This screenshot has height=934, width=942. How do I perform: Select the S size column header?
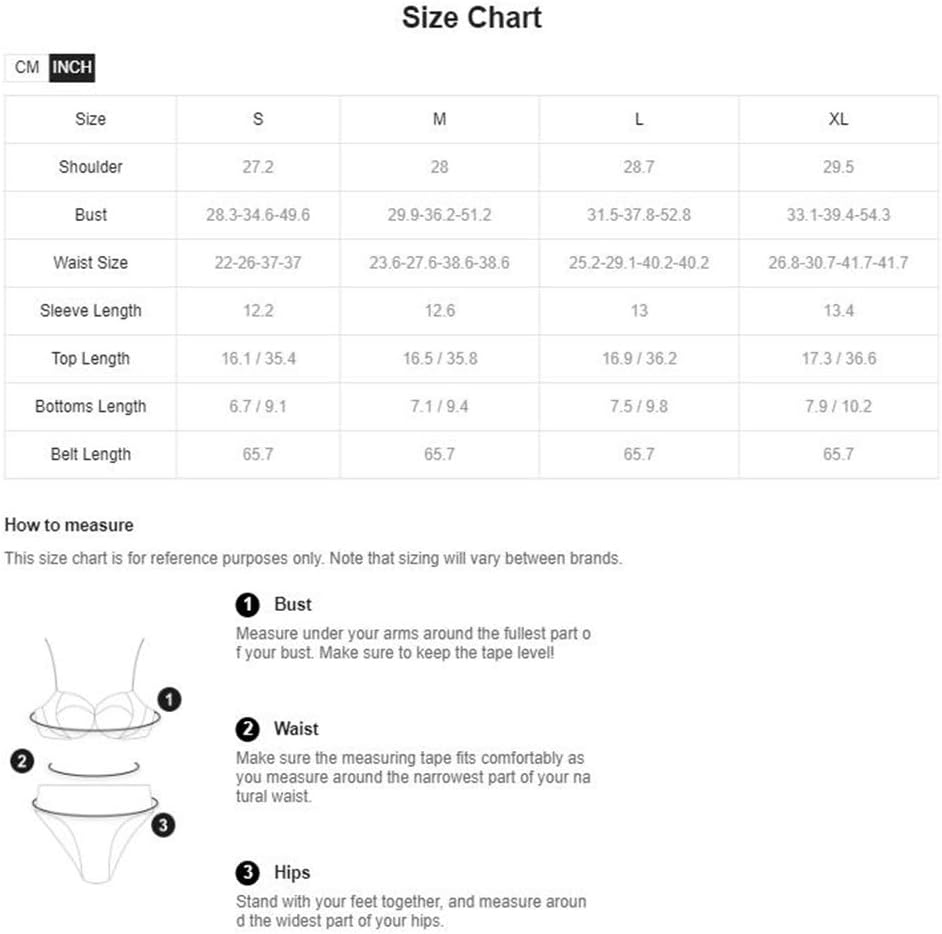tap(258, 119)
